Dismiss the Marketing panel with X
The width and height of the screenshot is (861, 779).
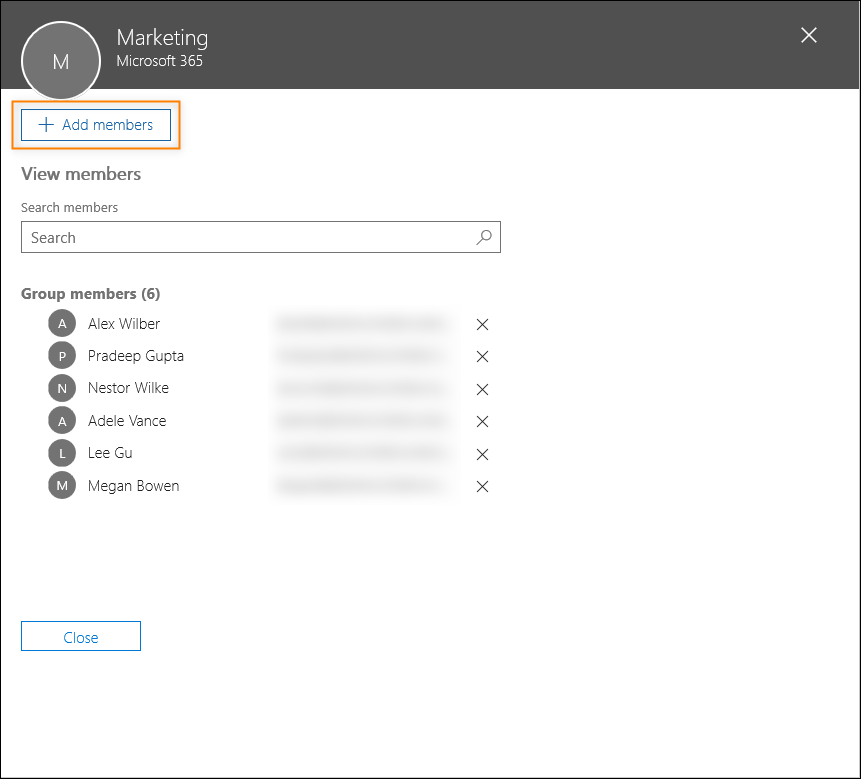pos(808,34)
